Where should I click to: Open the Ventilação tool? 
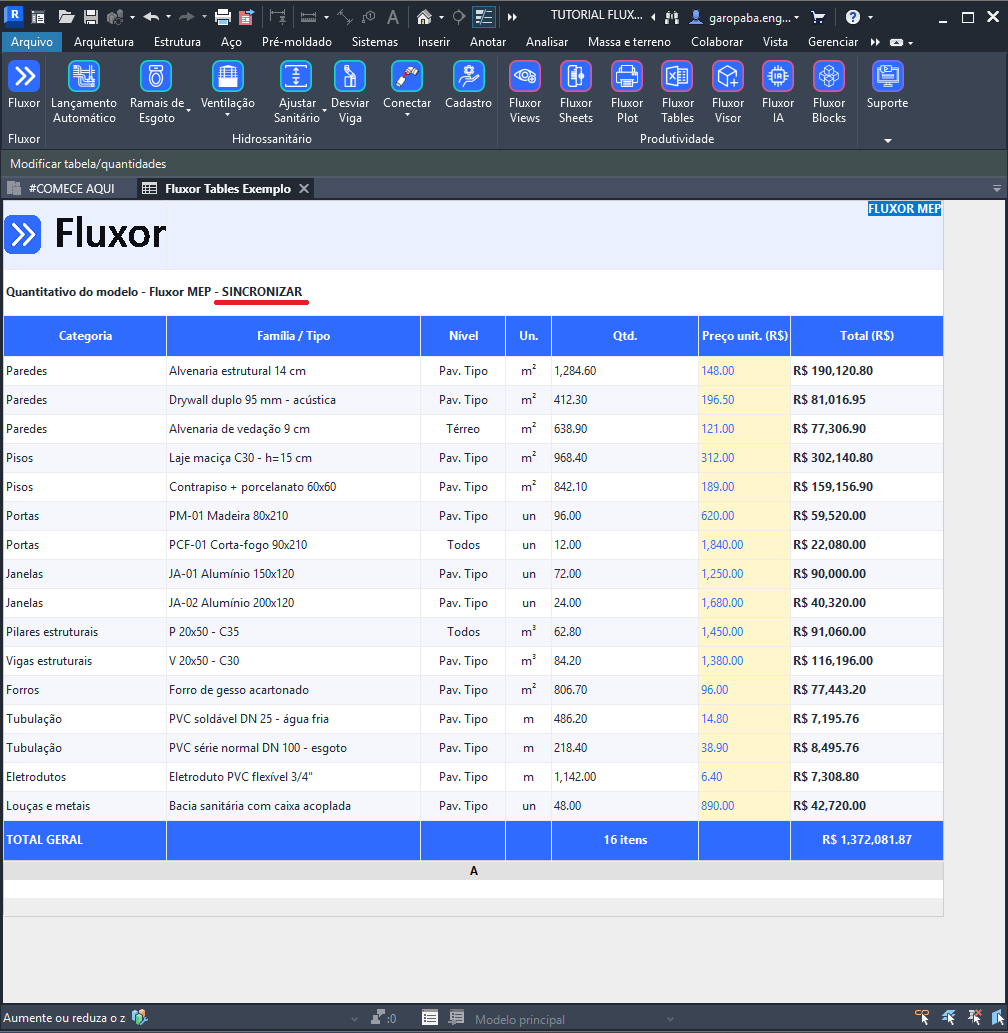[227, 85]
